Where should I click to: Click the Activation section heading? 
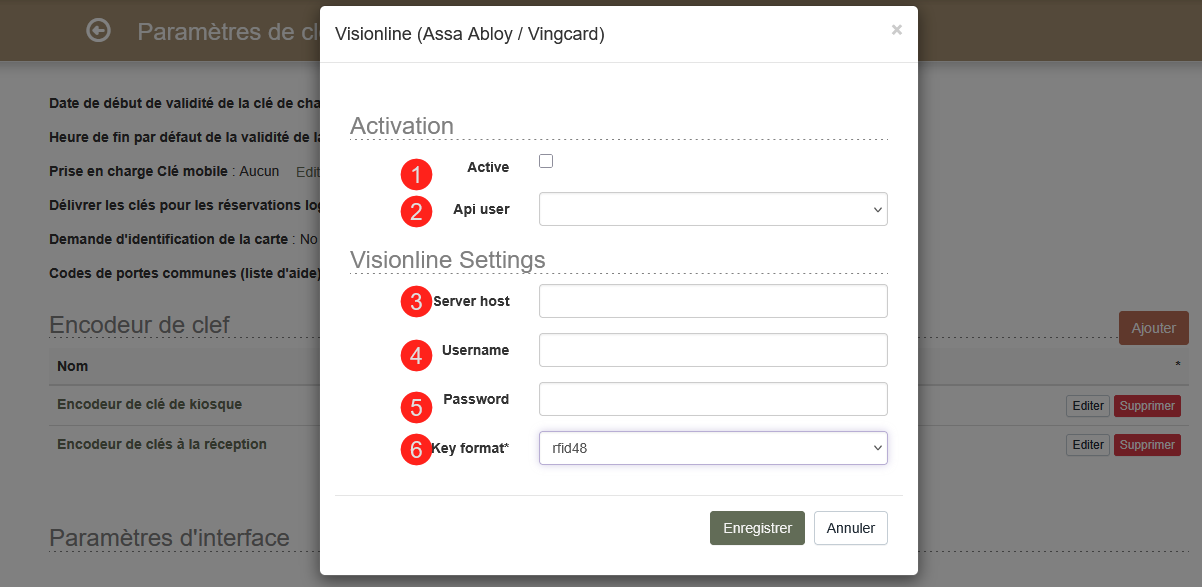(x=402, y=125)
